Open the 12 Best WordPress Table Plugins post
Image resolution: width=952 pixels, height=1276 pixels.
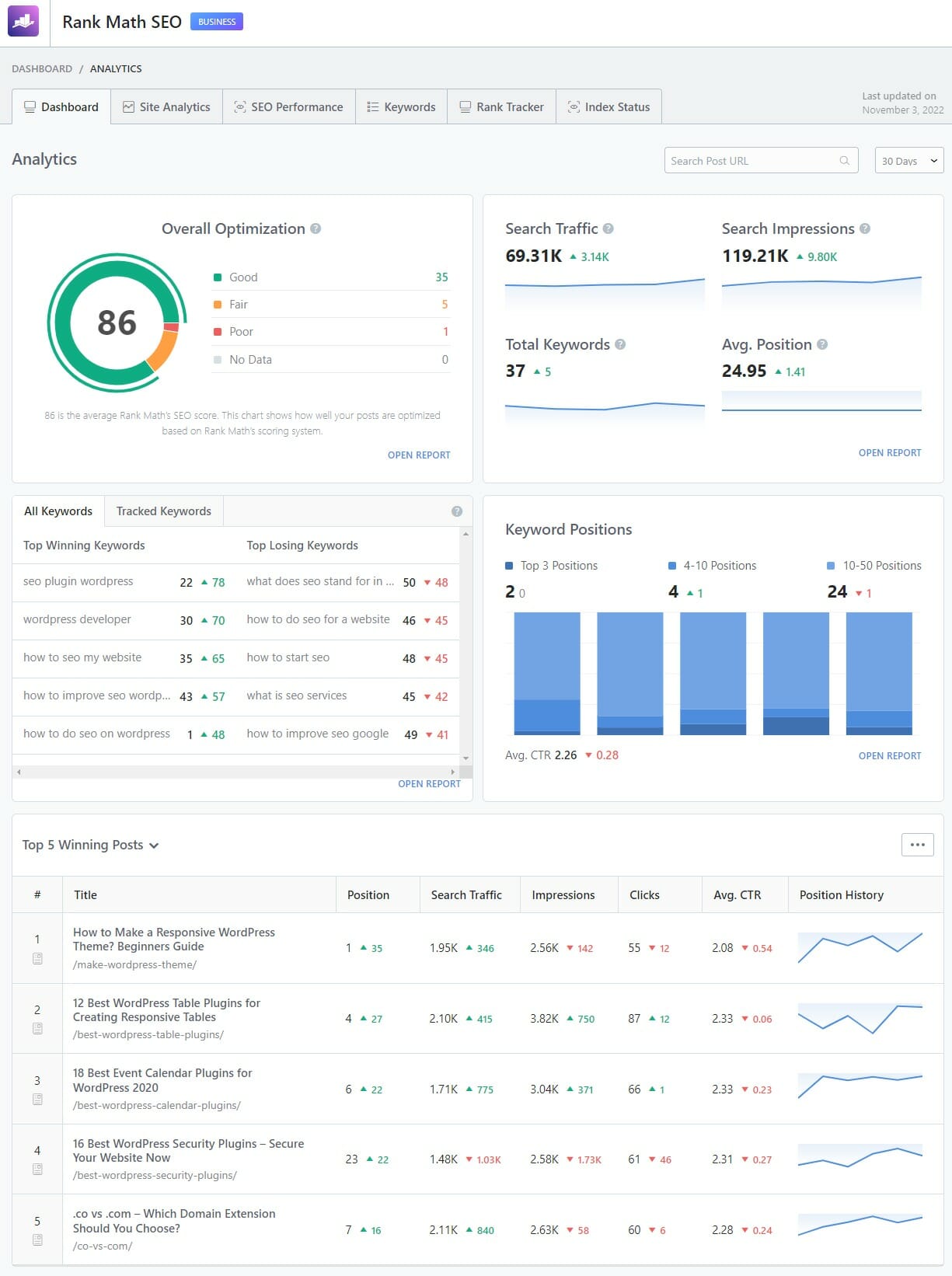(166, 1010)
